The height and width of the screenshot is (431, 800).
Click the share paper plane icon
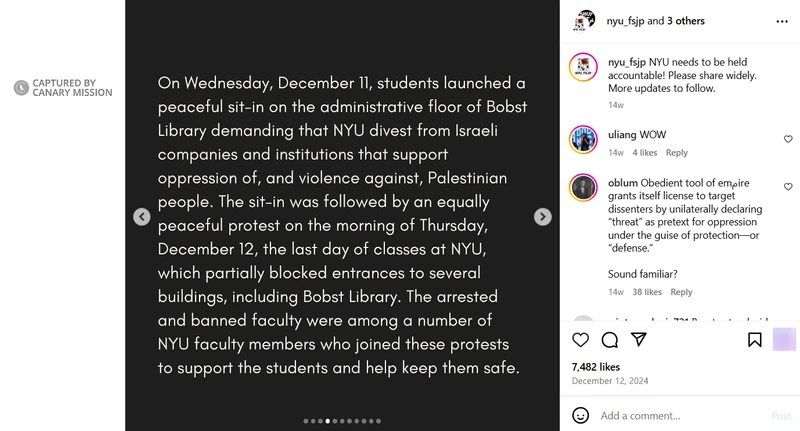tap(638, 340)
